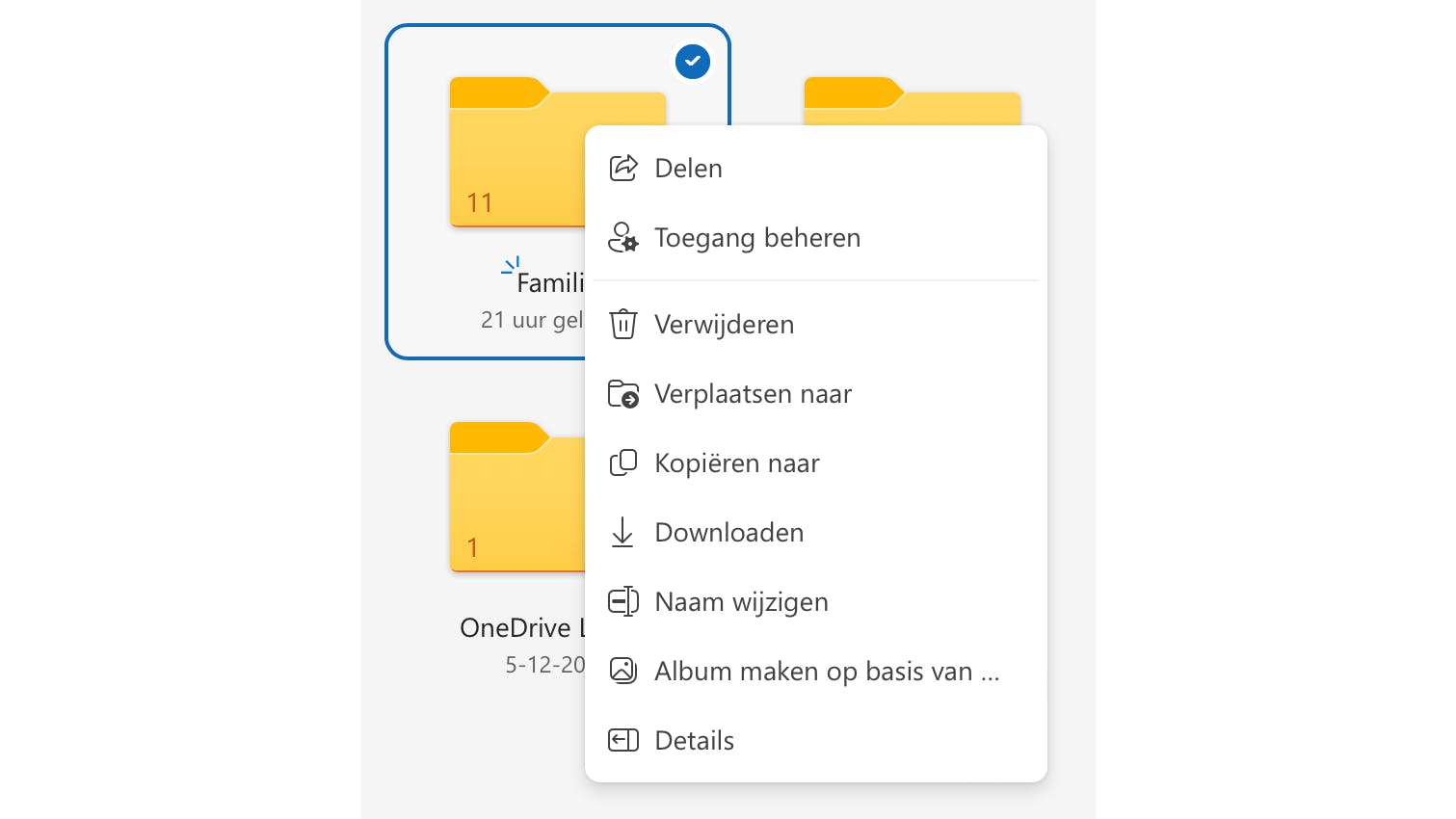Open Details for the selected folder
Screen dimensions: 1456x819
coord(694,740)
